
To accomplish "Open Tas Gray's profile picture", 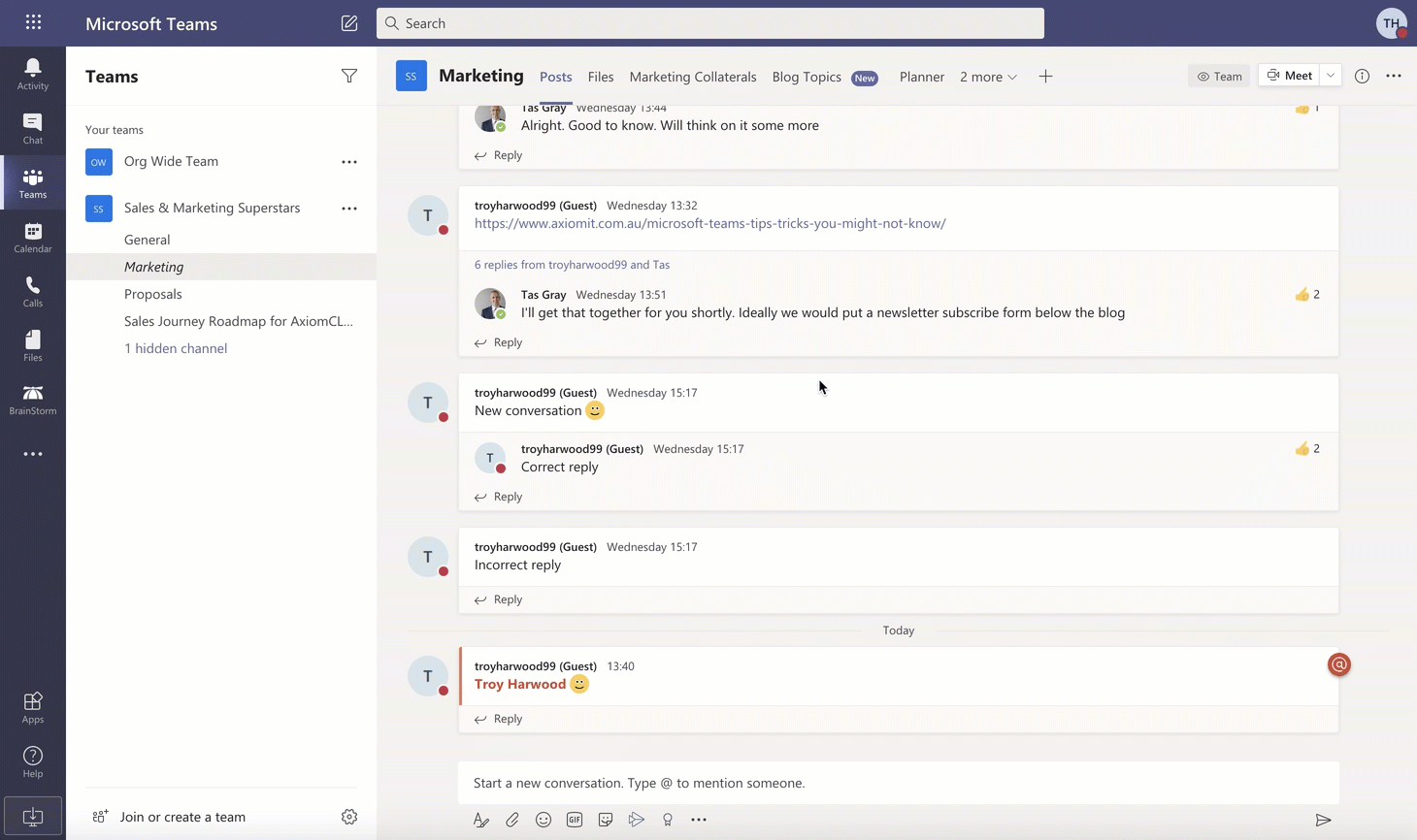I will pyautogui.click(x=490, y=304).
